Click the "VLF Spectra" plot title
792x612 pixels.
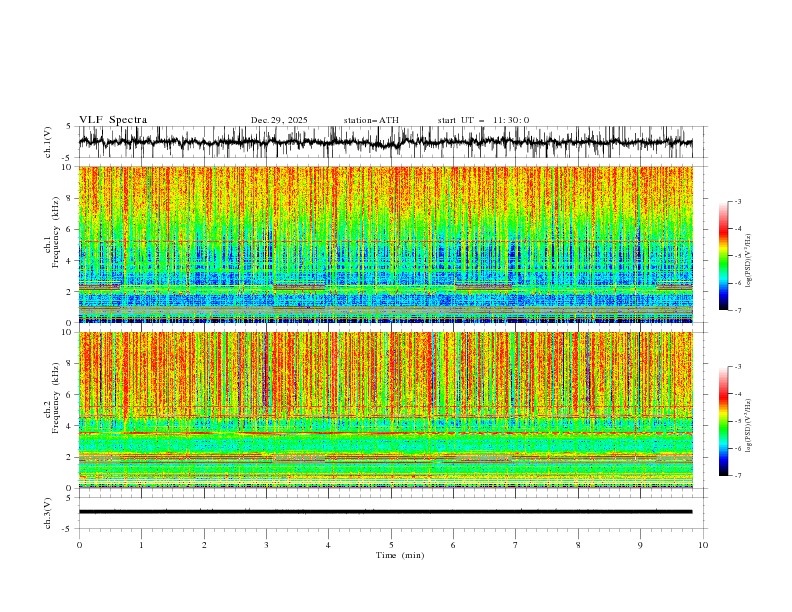click(113, 120)
